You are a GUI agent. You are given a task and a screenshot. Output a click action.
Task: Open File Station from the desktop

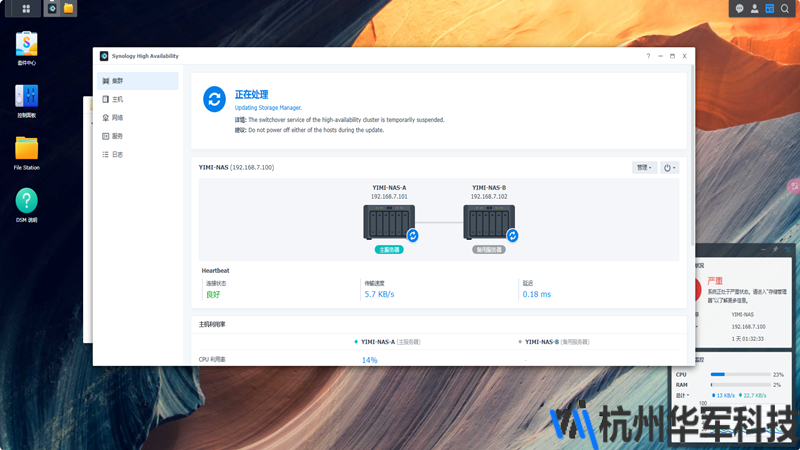(x=26, y=149)
